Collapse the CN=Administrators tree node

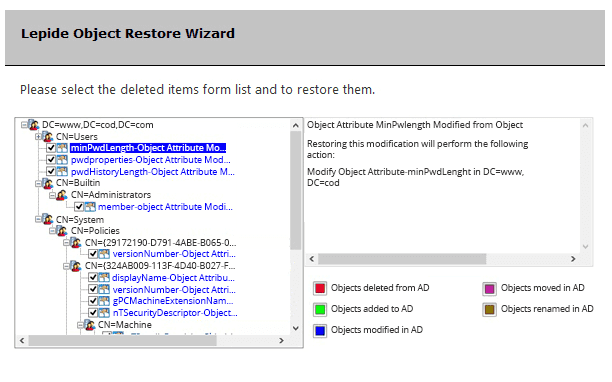[52, 195]
